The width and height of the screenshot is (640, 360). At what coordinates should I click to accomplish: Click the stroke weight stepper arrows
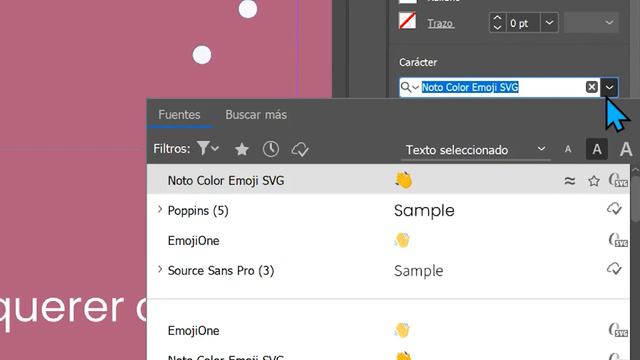497,22
